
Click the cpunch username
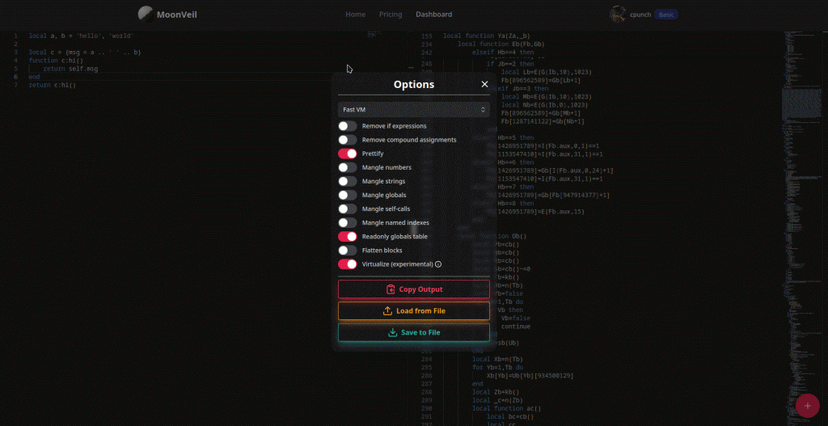tap(640, 15)
